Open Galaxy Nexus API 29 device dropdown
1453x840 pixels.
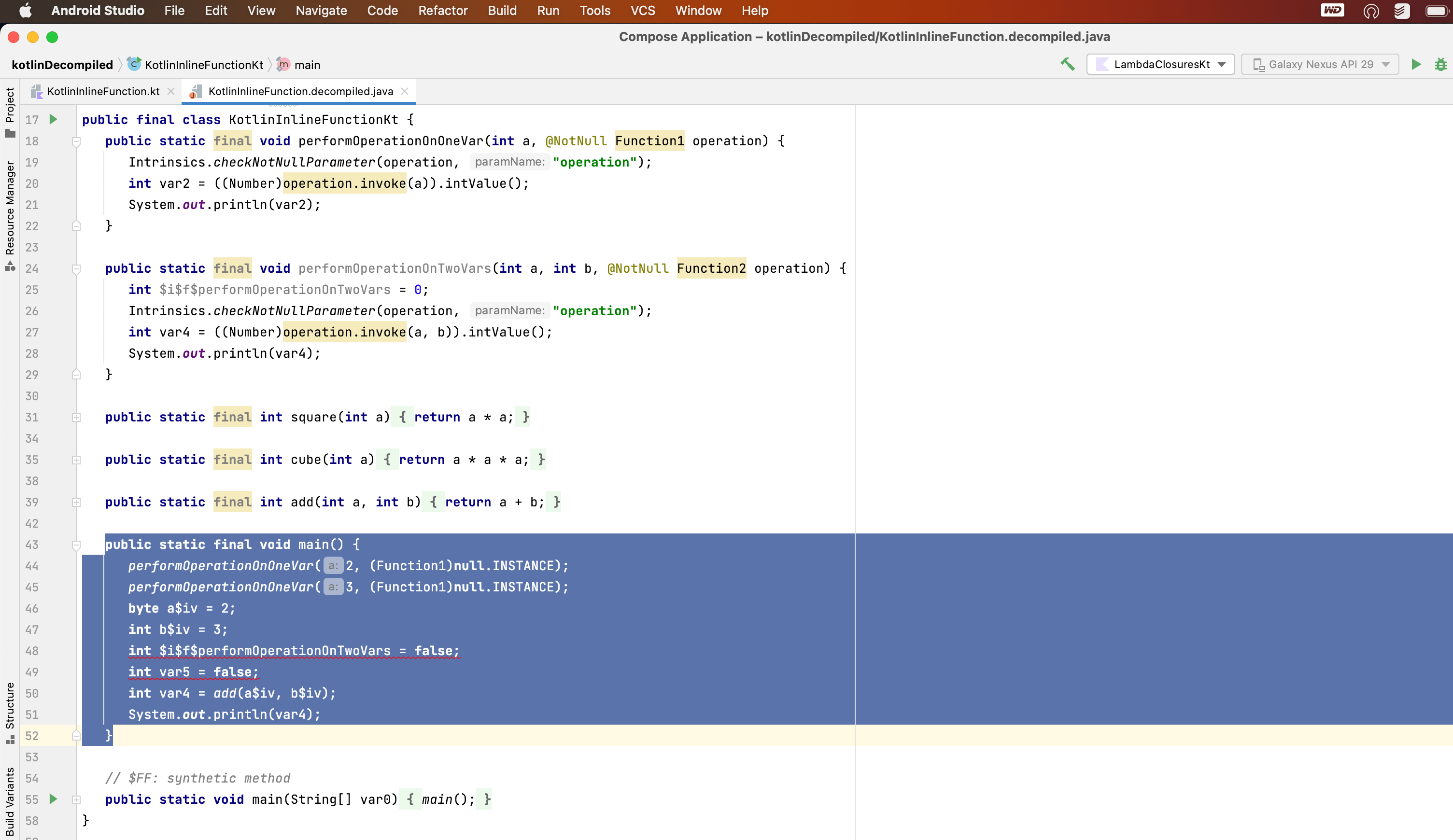[x=1320, y=64]
